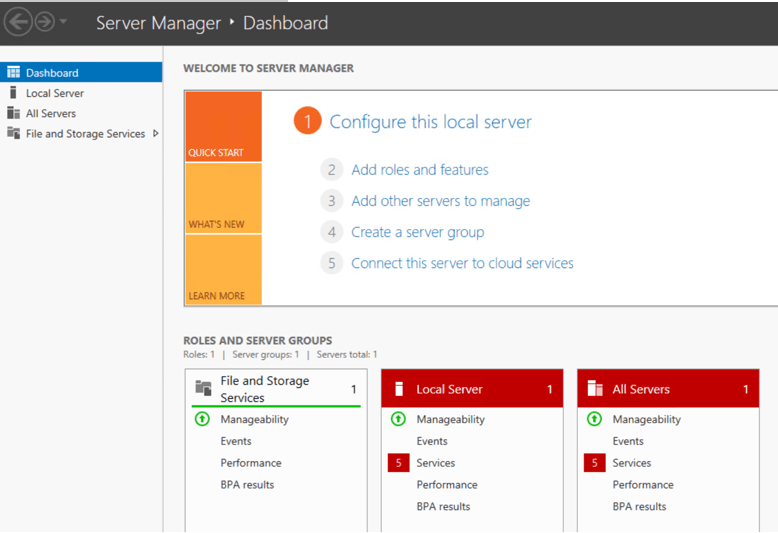Click green Manageability icon in All Servers tile

tap(595, 420)
